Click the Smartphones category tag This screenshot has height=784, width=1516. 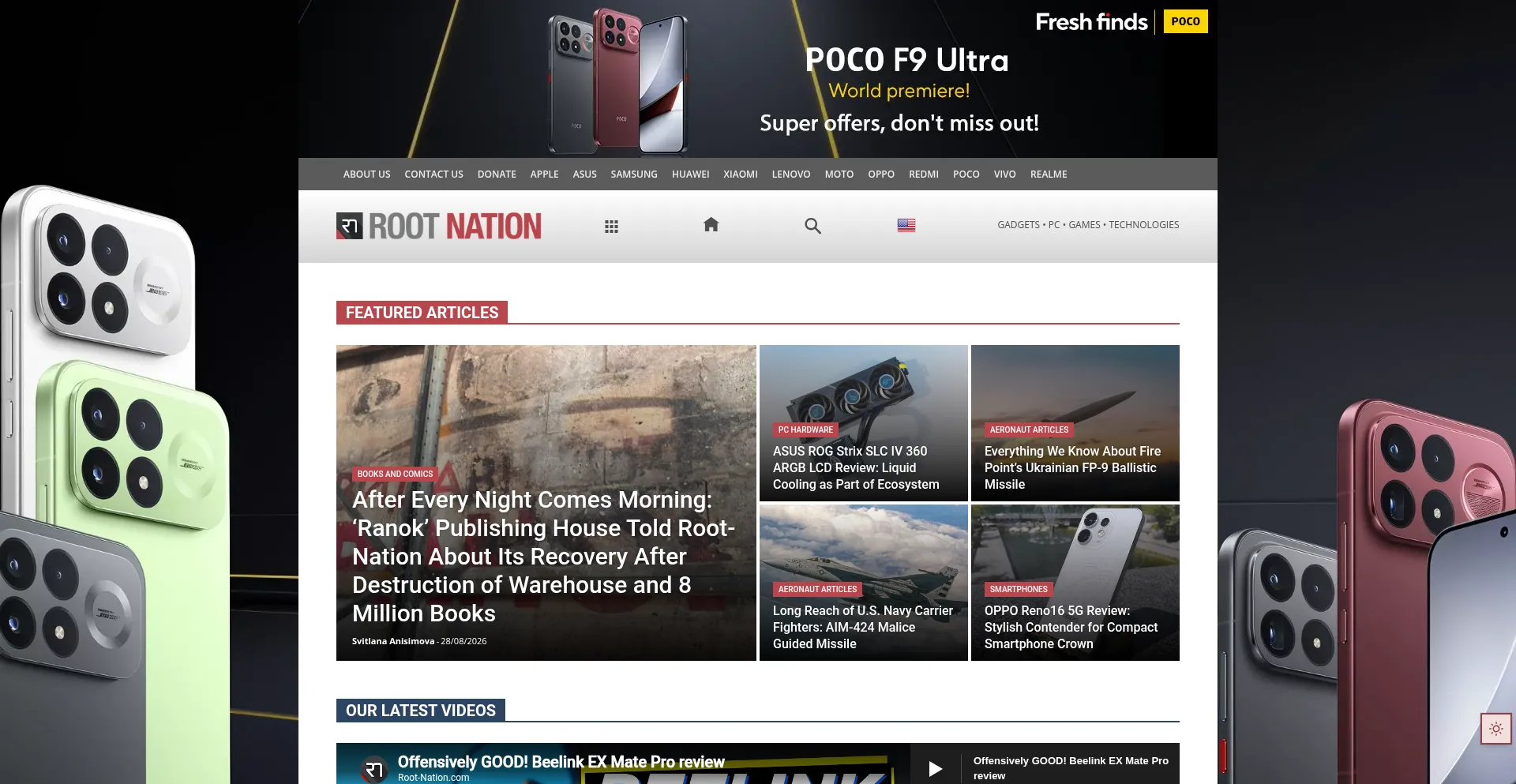click(1019, 589)
